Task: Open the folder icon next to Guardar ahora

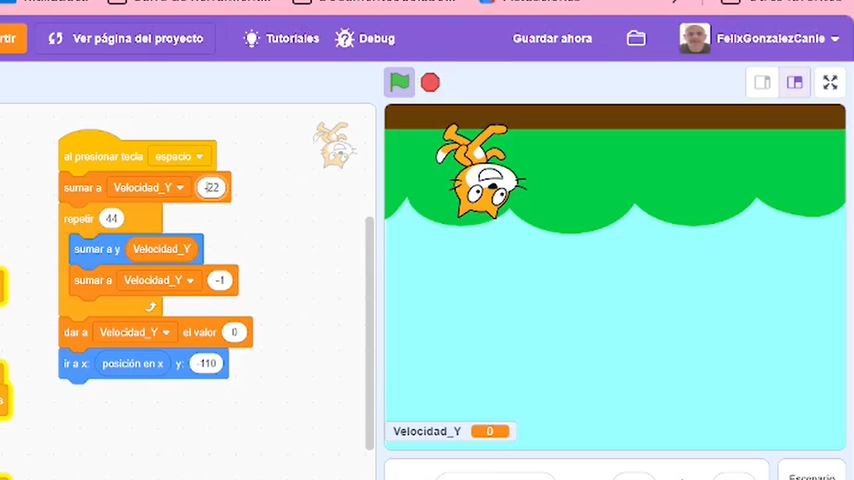Action: click(636, 39)
